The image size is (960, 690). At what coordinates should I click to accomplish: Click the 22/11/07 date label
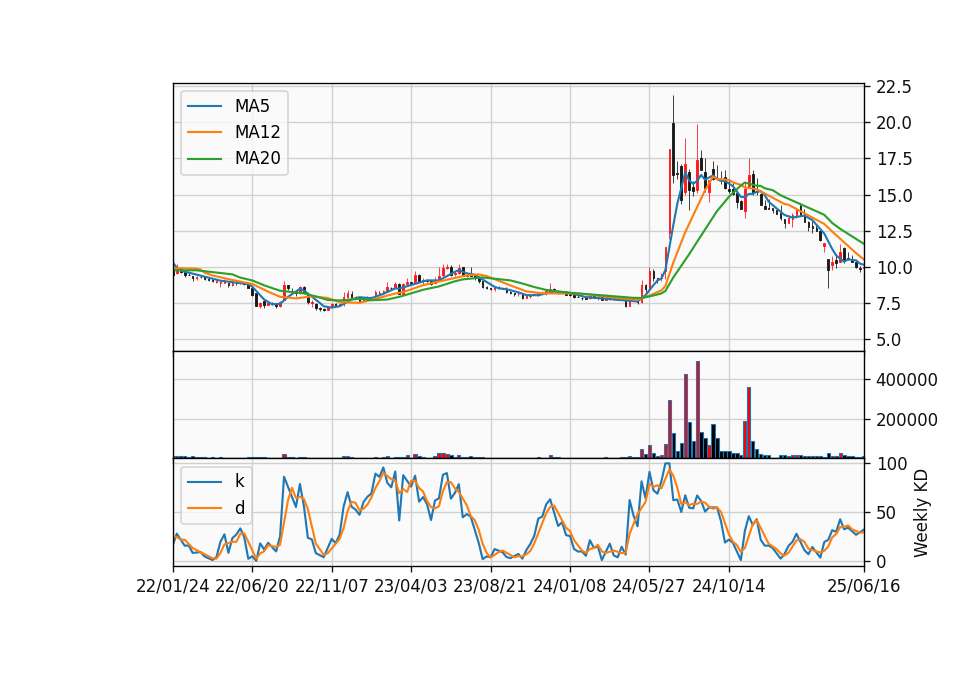[332, 587]
